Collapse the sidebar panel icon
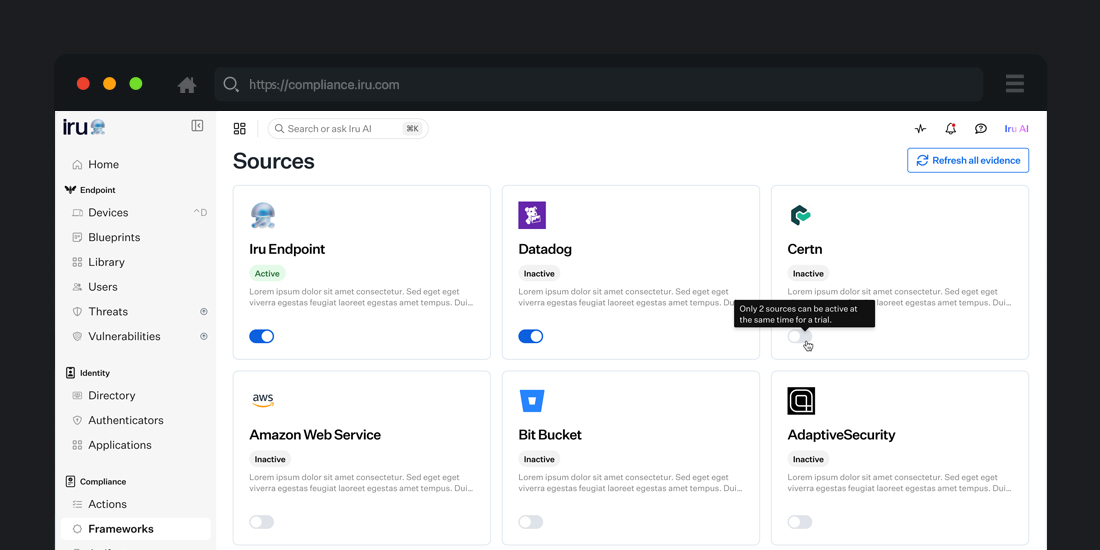The width and height of the screenshot is (1100, 550). point(197,126)
